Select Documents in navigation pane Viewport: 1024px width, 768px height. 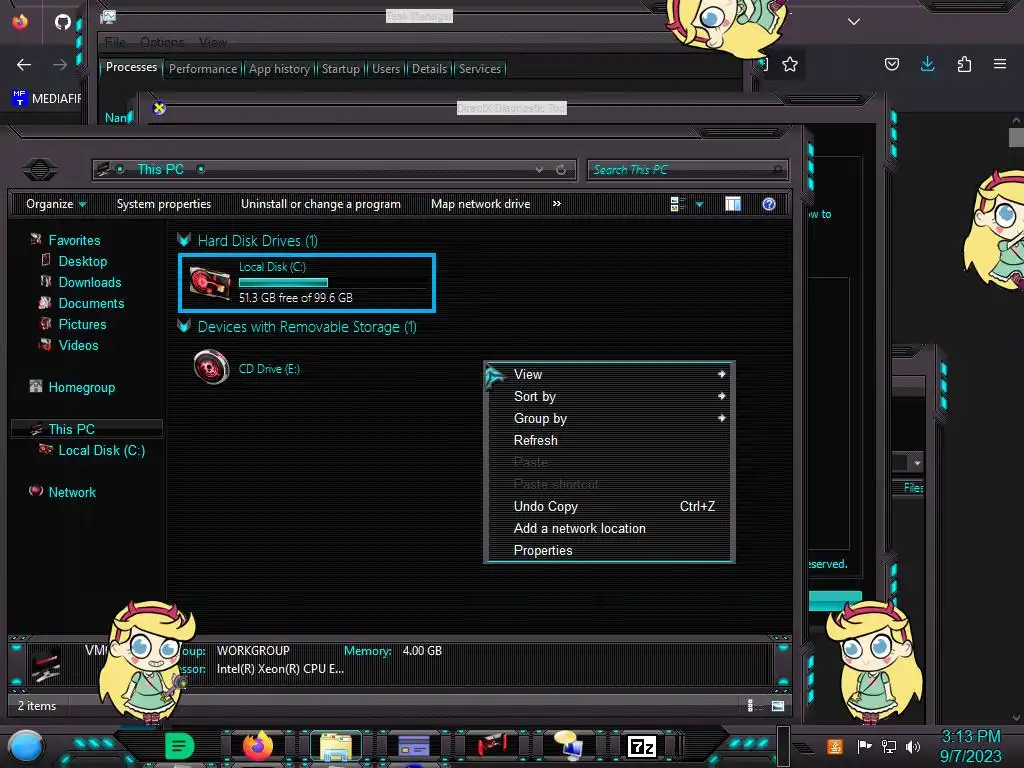pyautogui.click(x=91, y=303)
